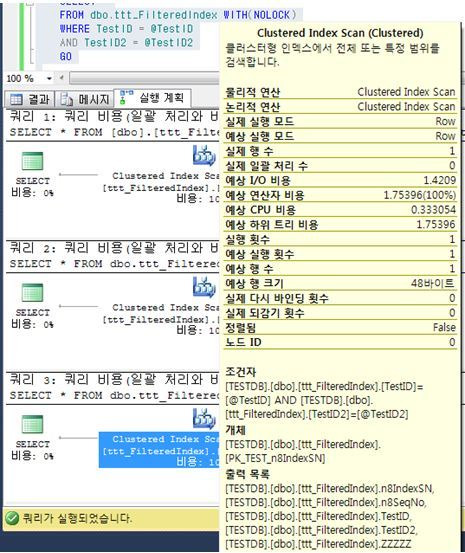The height and width of the screenshot is (553, 465).
Task: Click the SELECT 비용: 0% label in query 1
Action: [x=32, y=187]
